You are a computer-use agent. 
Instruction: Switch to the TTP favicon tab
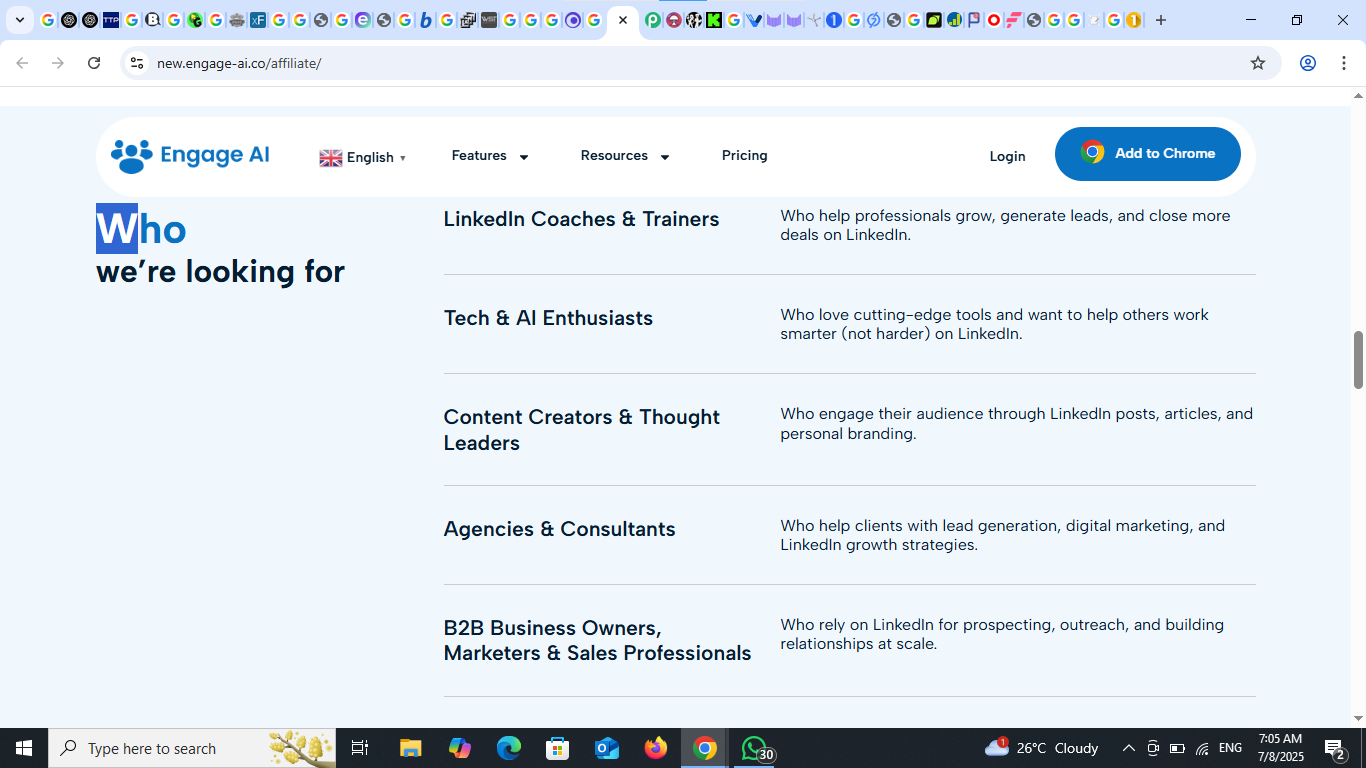tap(111, 20)
